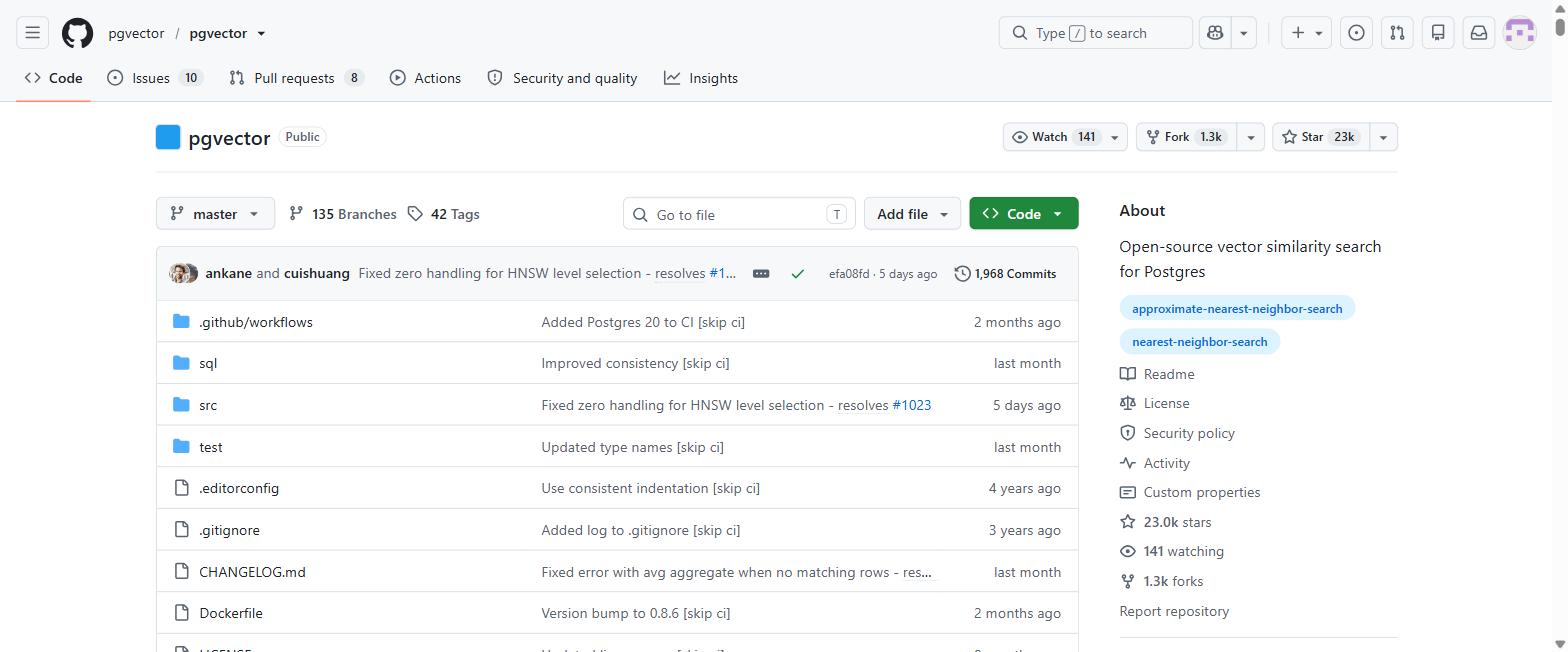Open the CHANGELOG.md file

252,572
